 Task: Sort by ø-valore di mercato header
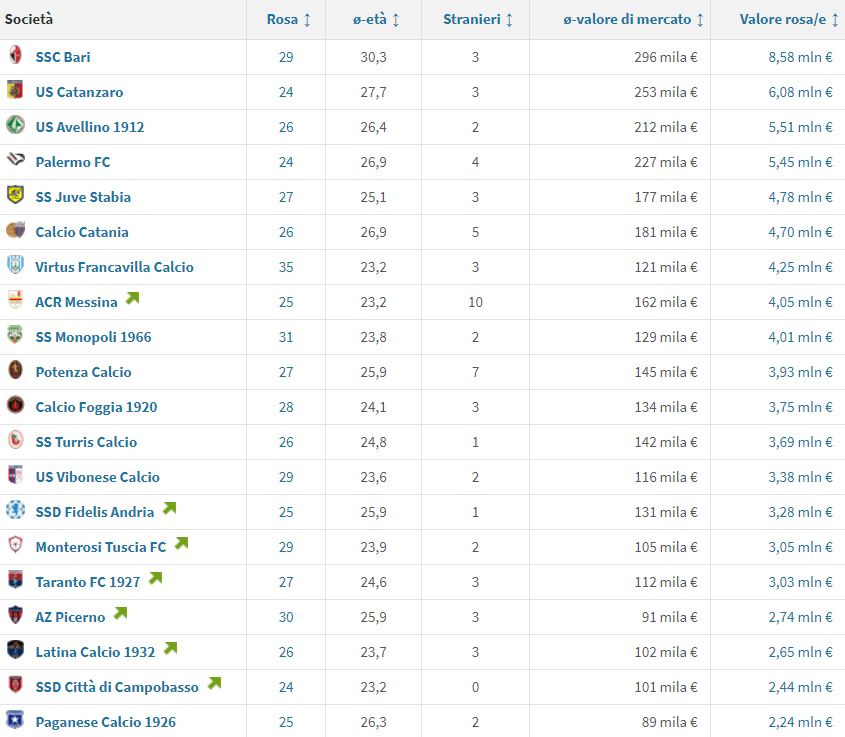click(633, 19)
